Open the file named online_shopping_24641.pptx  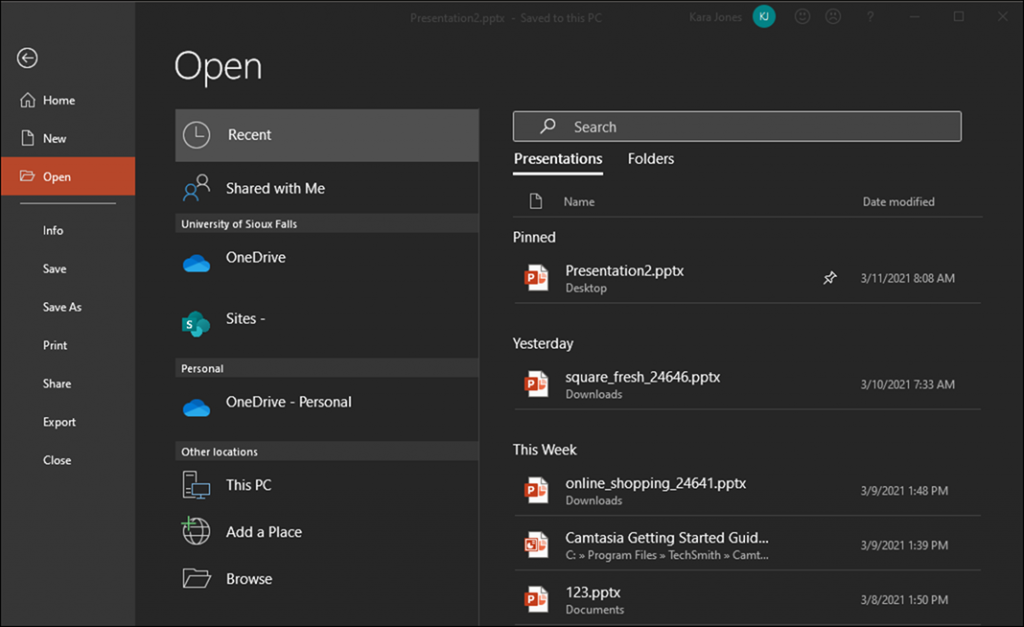pos(656,483)
